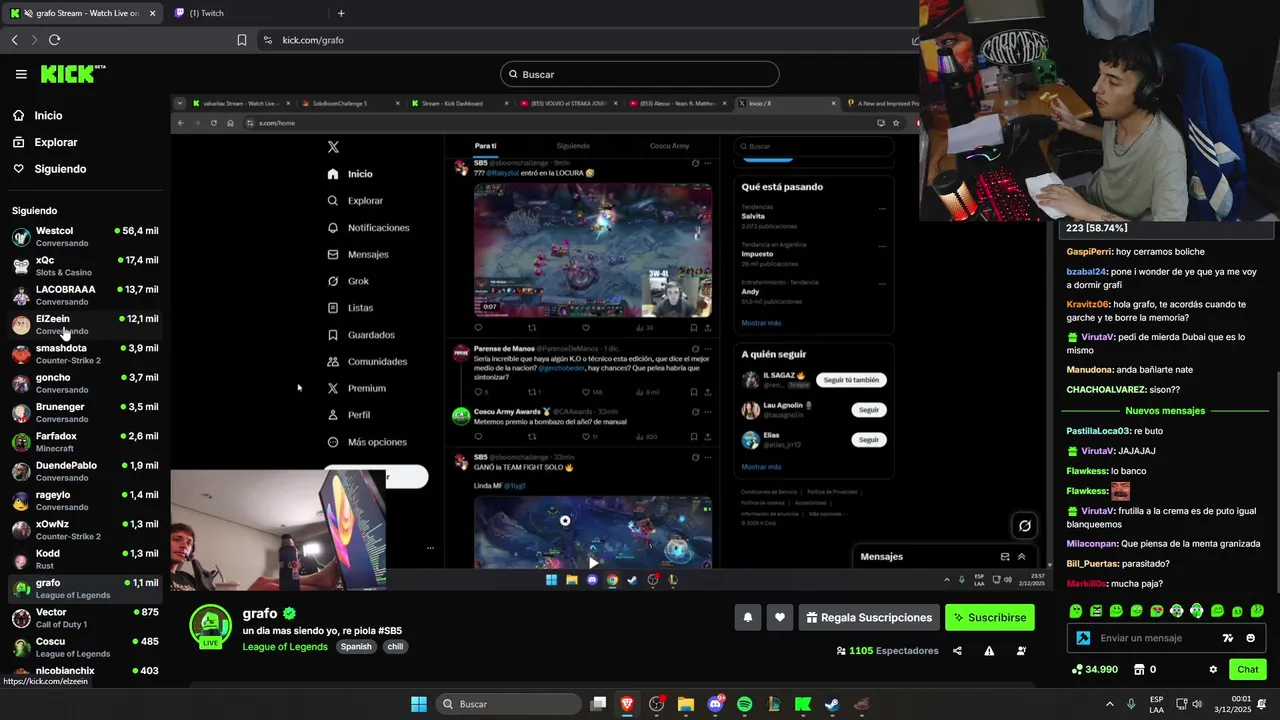Open Discord from the taskbar

click(715, 704)
